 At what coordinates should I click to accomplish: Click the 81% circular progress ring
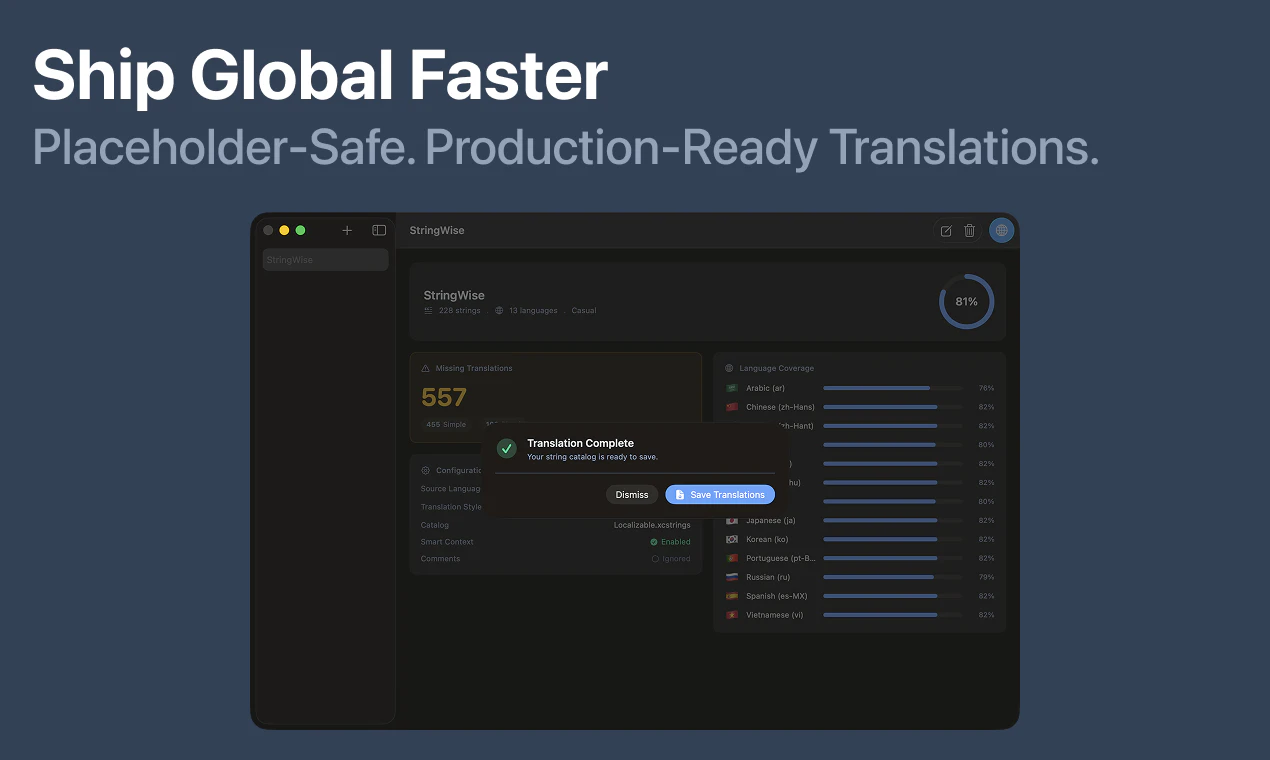(x=966, y=301)
